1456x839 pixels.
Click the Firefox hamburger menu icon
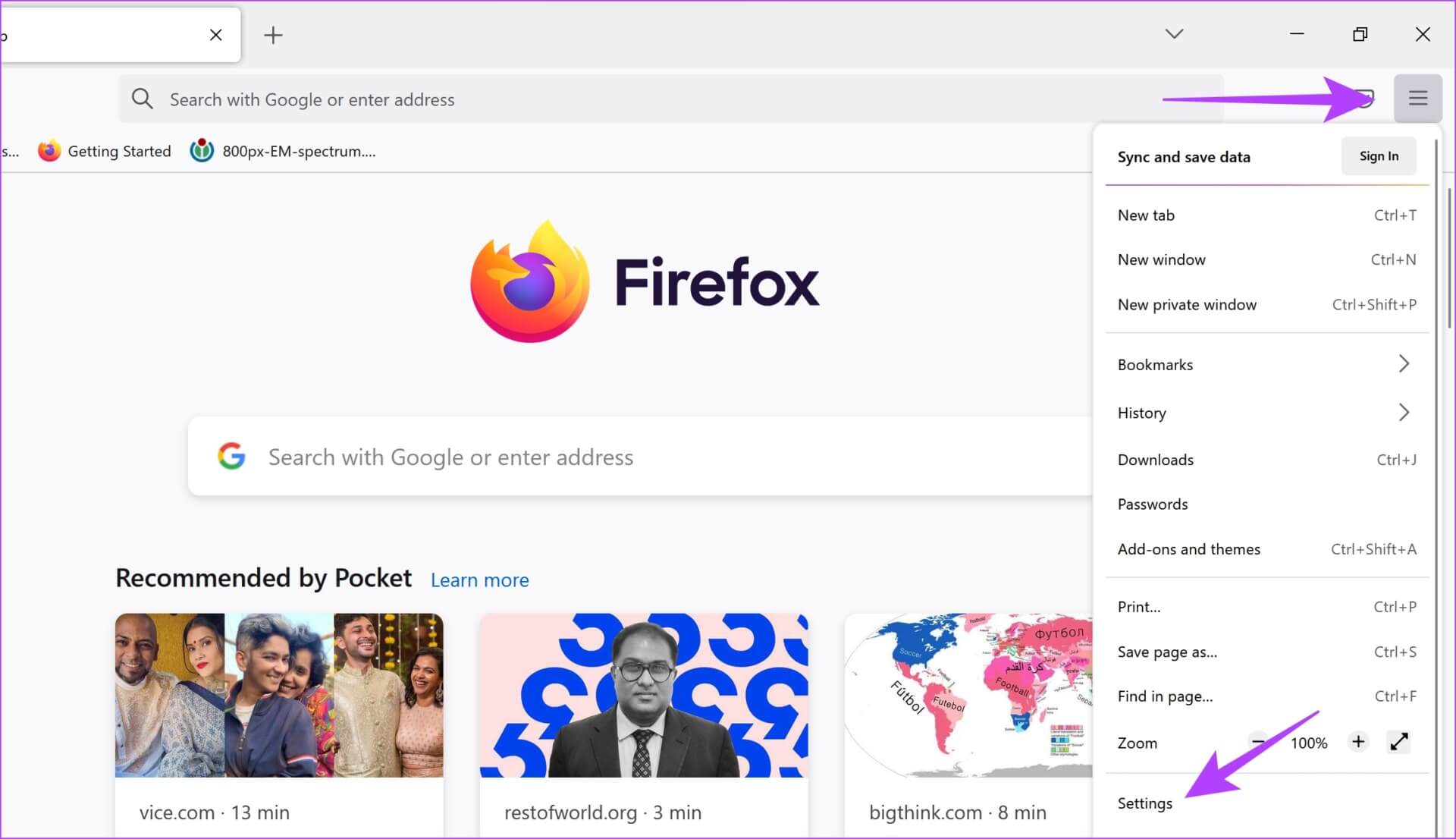1418,98
